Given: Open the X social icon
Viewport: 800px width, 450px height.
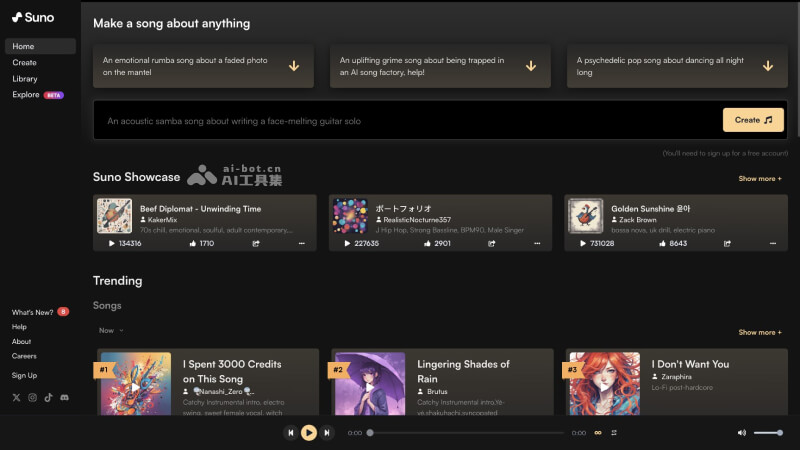Looking at the screenshot, I should pos(16,397).
